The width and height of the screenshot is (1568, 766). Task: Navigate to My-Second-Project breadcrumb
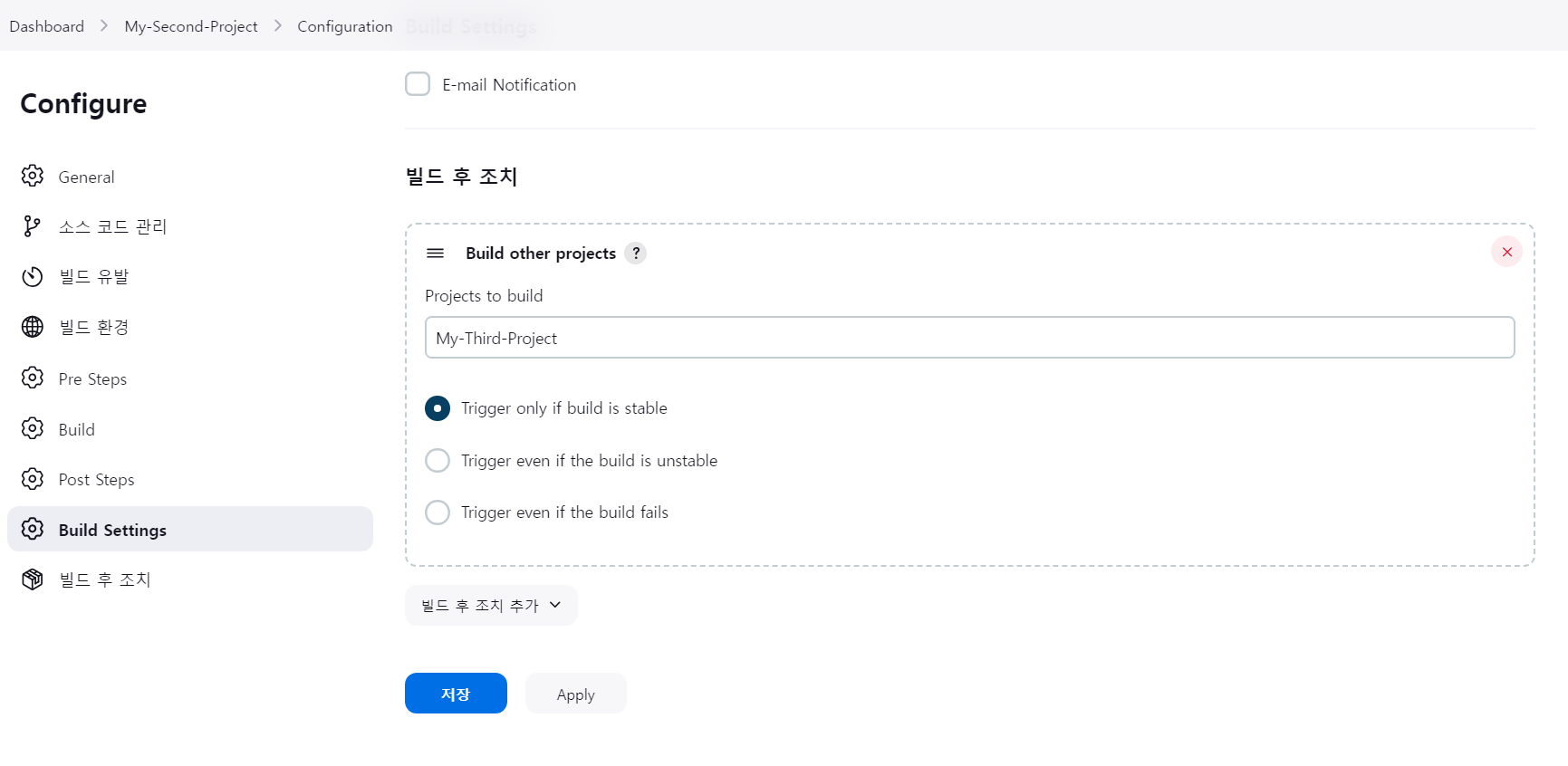(191, 26)
